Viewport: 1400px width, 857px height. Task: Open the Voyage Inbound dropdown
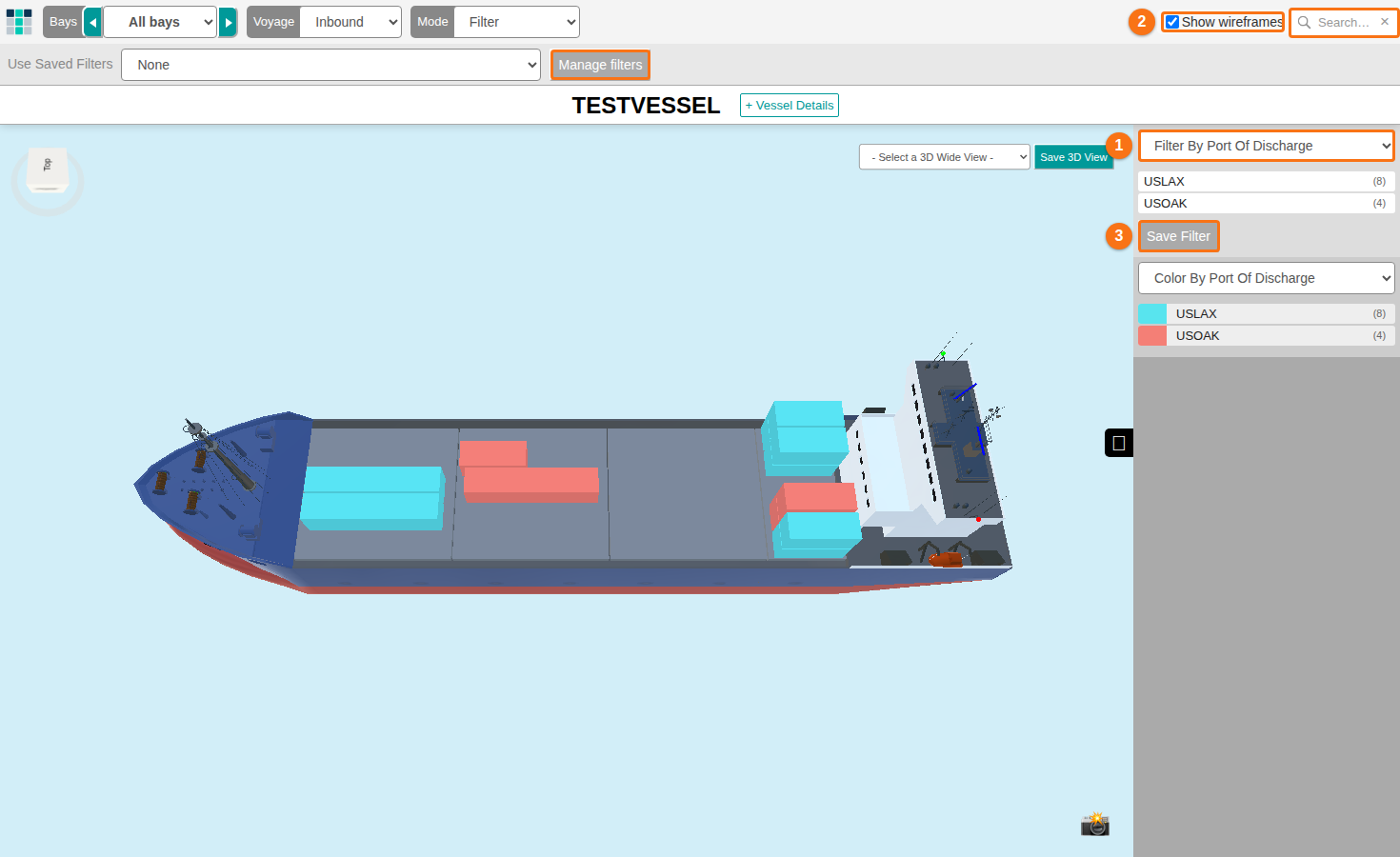coord(350,22)
